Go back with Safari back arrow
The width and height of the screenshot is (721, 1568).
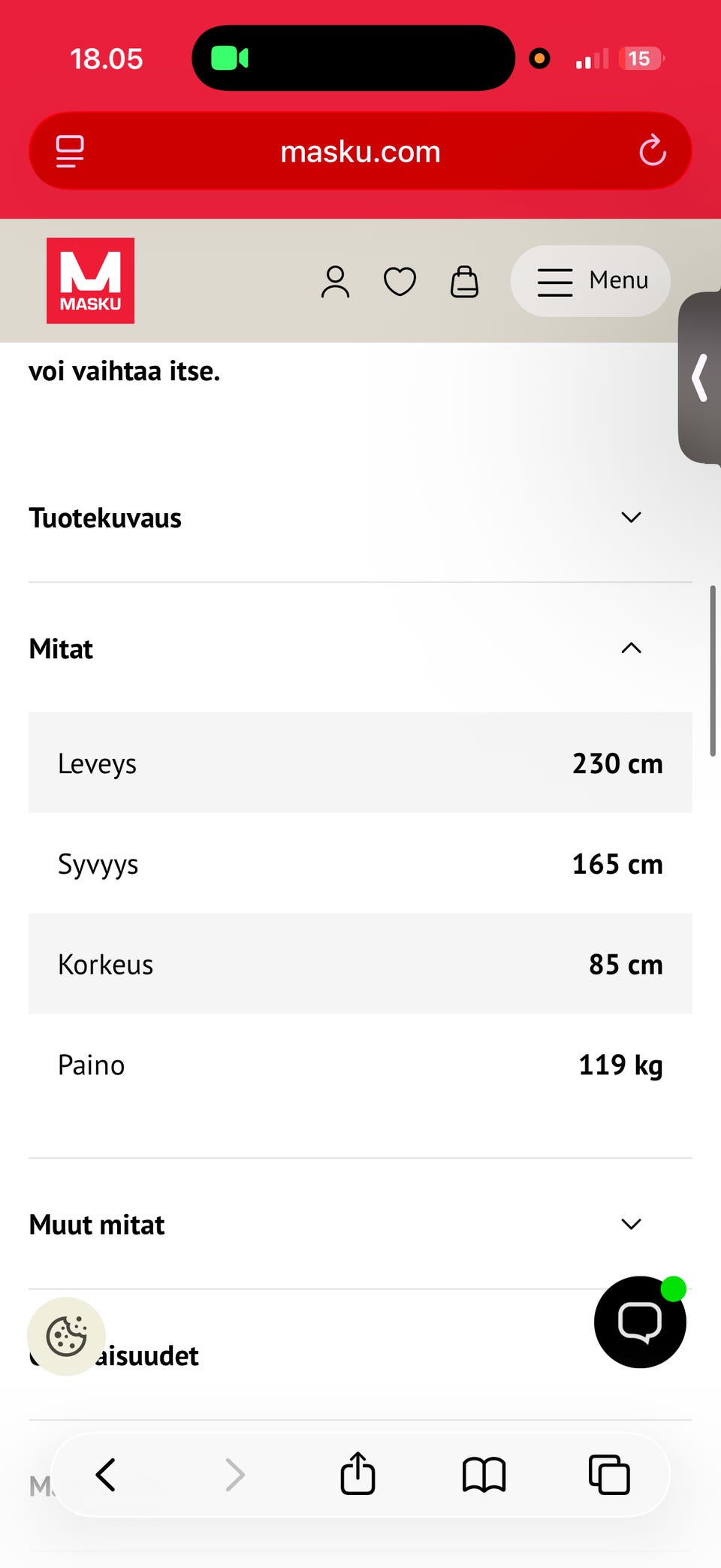click(x=106, y=1474)
